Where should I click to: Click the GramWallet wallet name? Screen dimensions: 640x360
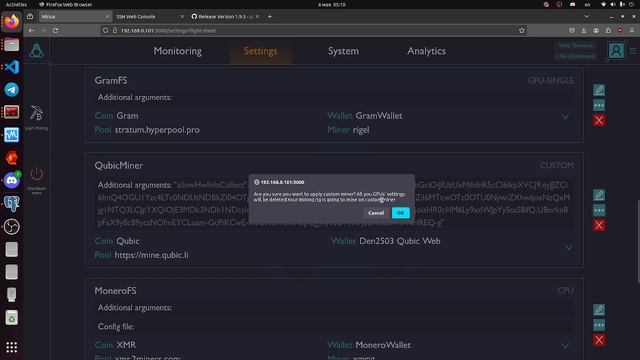tap(379, 116)
